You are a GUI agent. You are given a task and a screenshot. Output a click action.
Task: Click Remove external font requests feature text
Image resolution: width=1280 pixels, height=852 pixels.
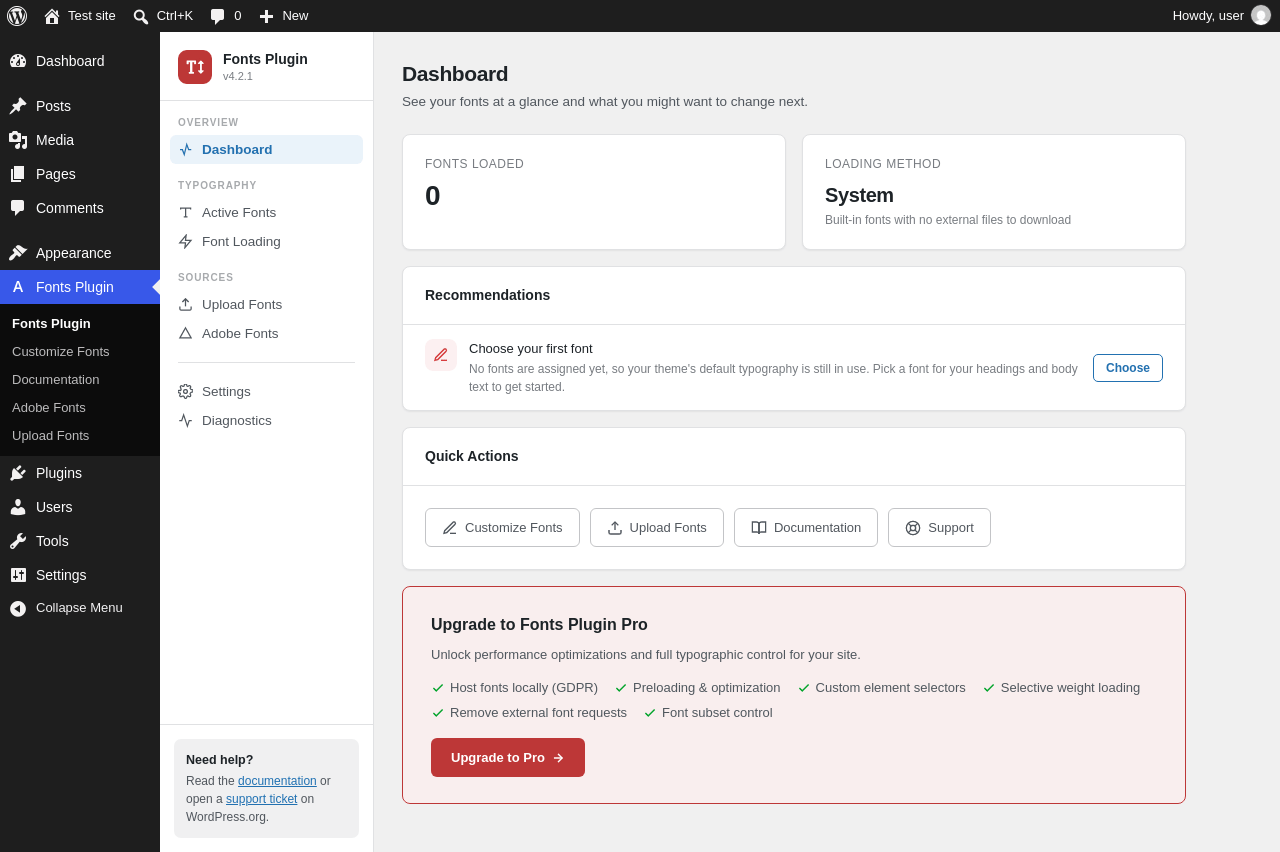click(538, 713)
